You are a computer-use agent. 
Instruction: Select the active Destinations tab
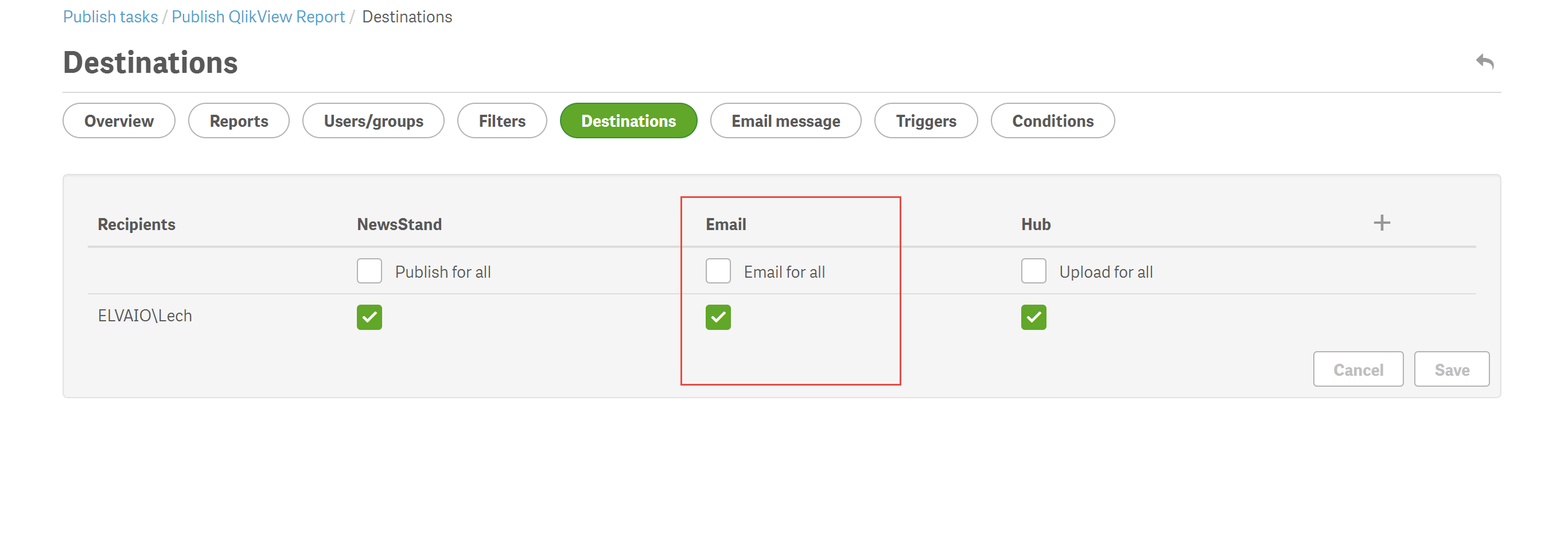click(628, 121)
